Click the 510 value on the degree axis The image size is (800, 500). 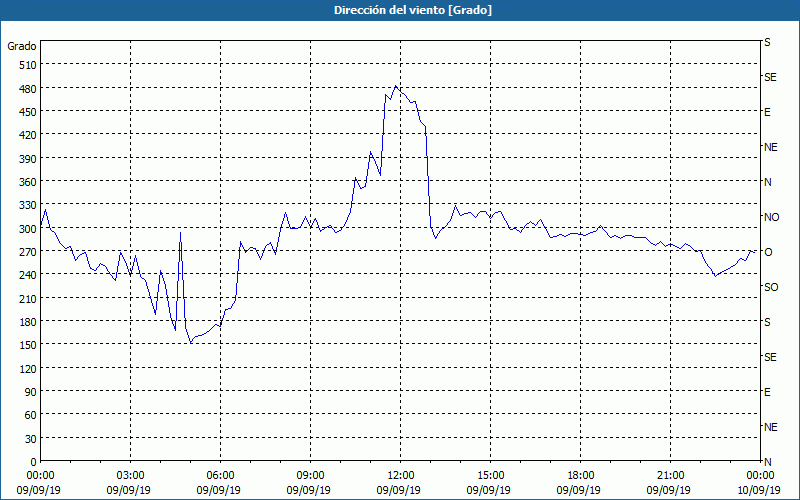pos(28,65)
